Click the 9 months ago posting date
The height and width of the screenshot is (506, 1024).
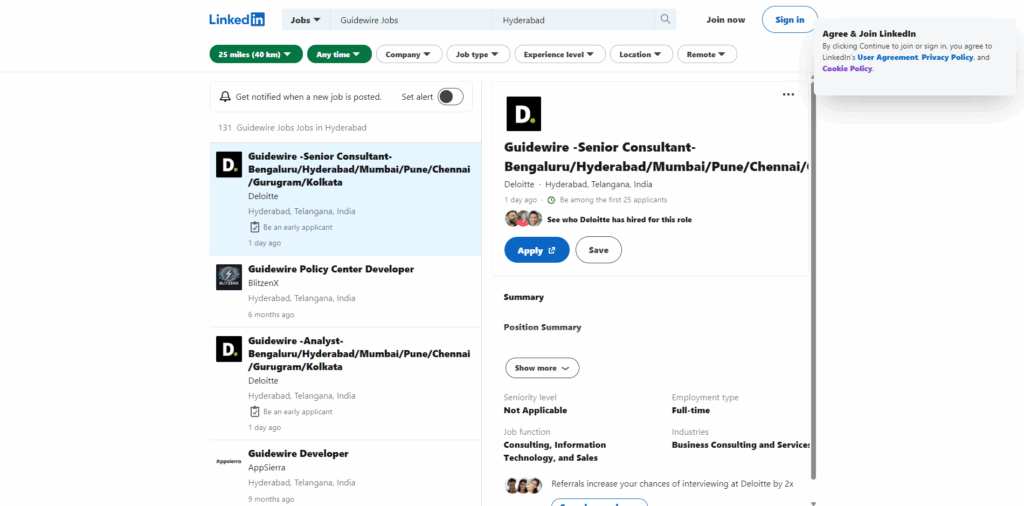coord(271,499)
